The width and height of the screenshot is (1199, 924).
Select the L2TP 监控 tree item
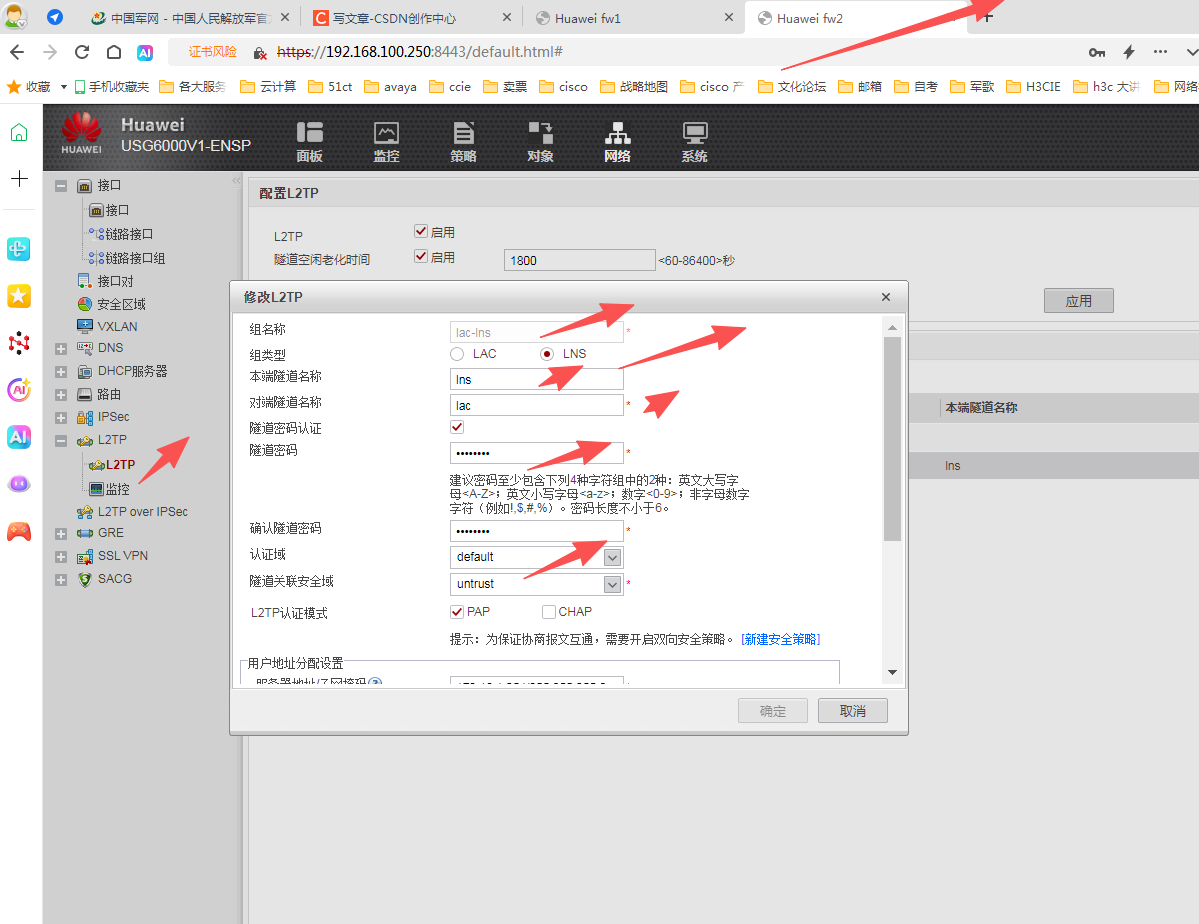(x=117, y=490)
